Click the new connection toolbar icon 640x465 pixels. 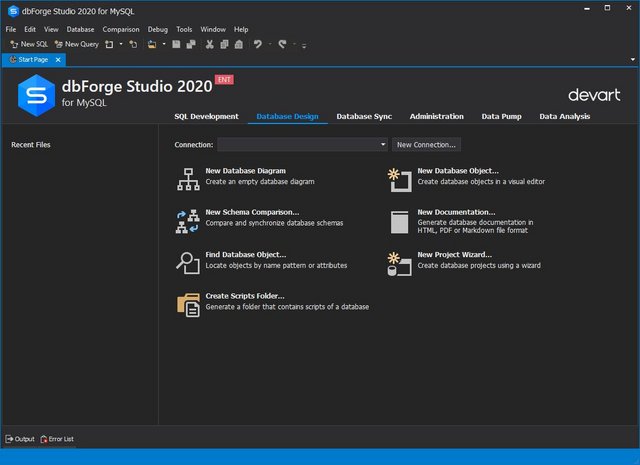[133, 44]
